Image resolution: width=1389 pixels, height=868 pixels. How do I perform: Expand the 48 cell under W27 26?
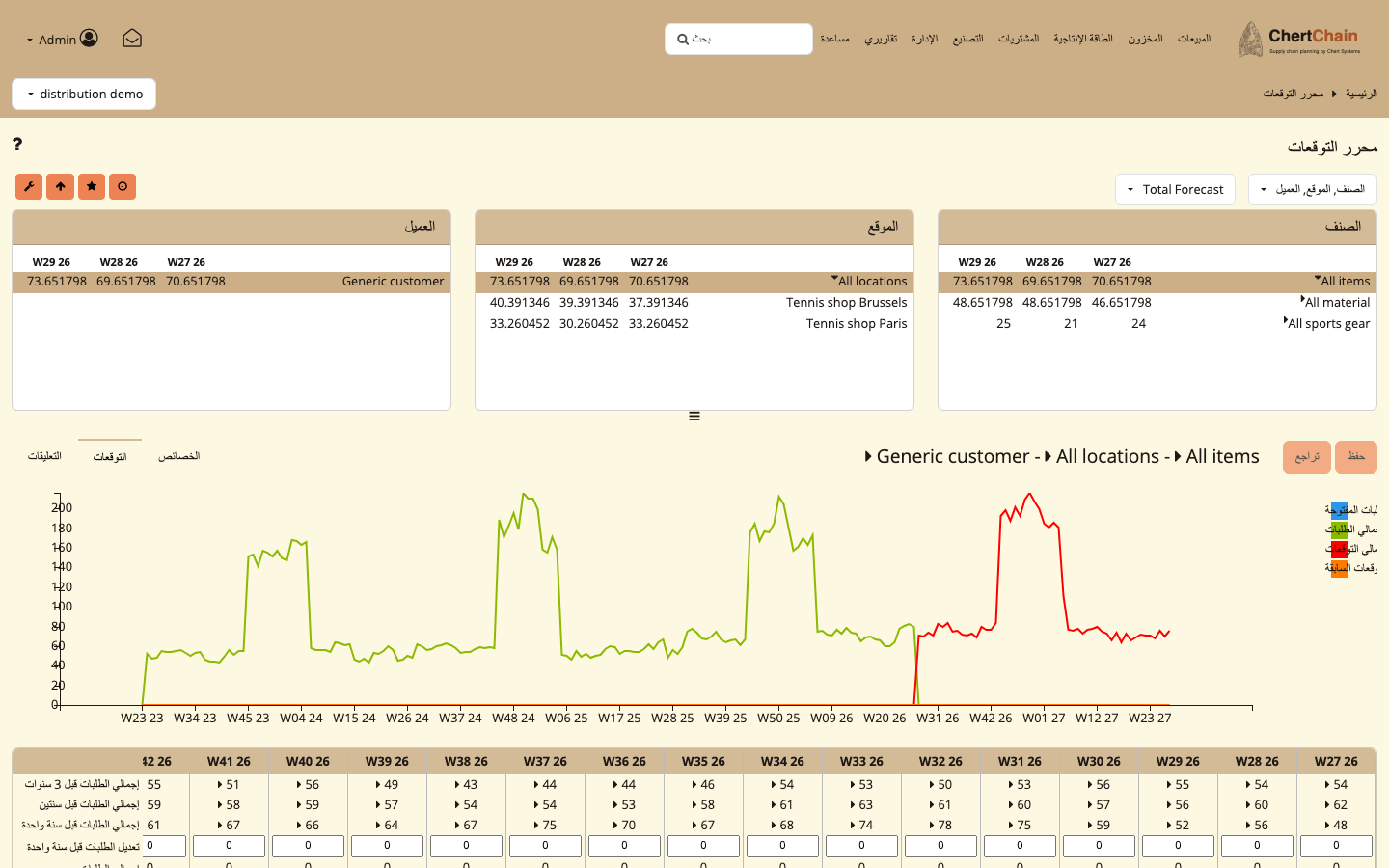tap(1327, 826)
